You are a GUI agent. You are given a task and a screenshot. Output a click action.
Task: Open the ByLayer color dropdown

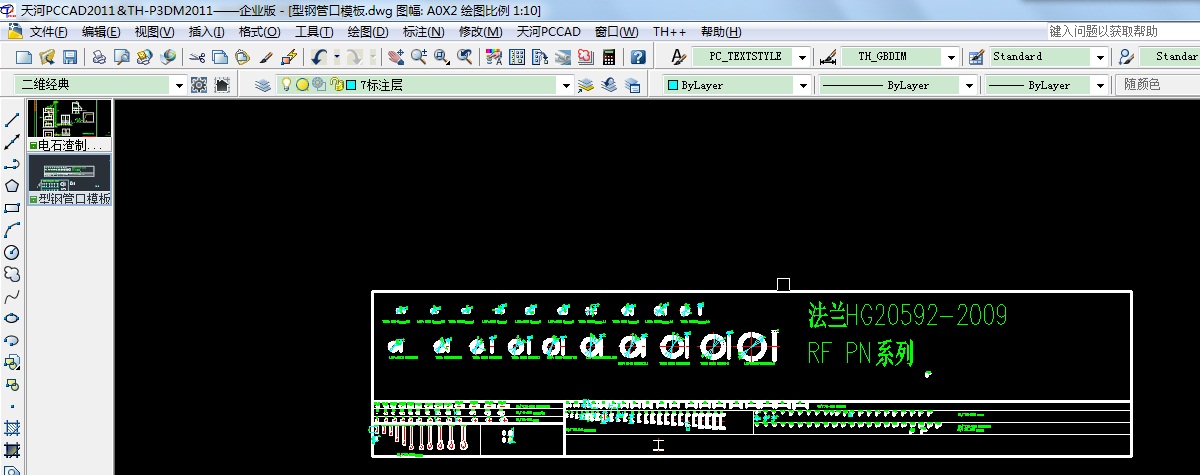pos(802,86)
